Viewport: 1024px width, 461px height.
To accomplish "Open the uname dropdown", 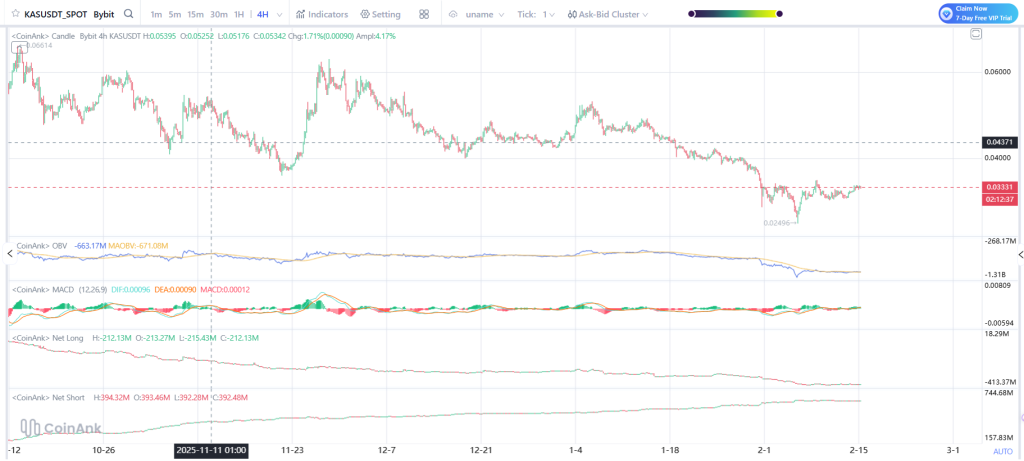I will 480,15.
